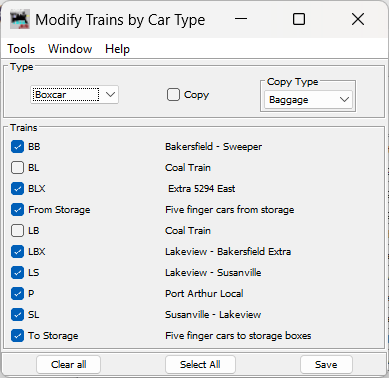The image size is (389, 378).
Task: Toggle the SL Susanville Lakeview checkbox
Action: pyautogui.click(x=17, y=315)
